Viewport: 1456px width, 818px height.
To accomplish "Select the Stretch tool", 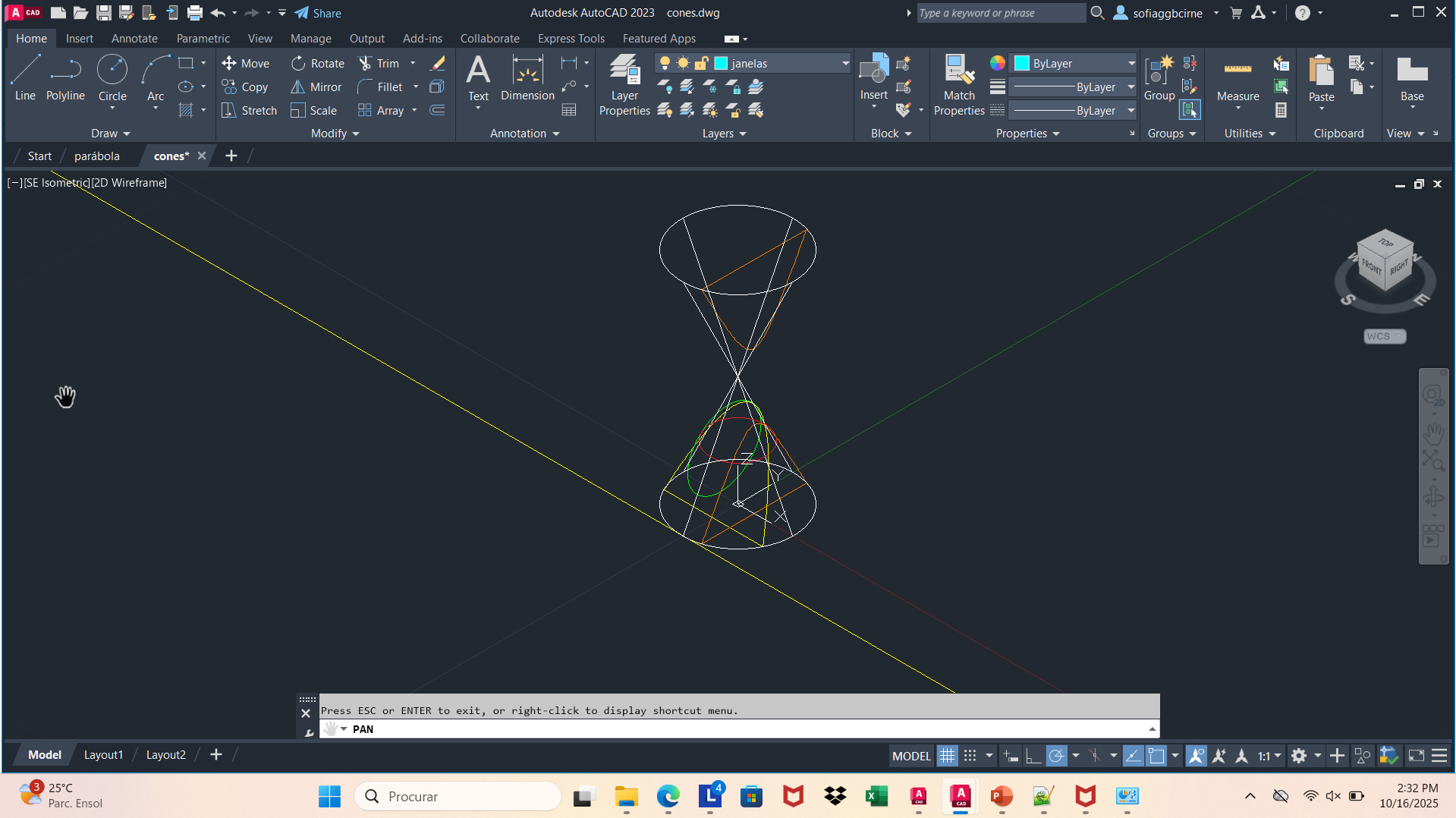I will point(250,111).
